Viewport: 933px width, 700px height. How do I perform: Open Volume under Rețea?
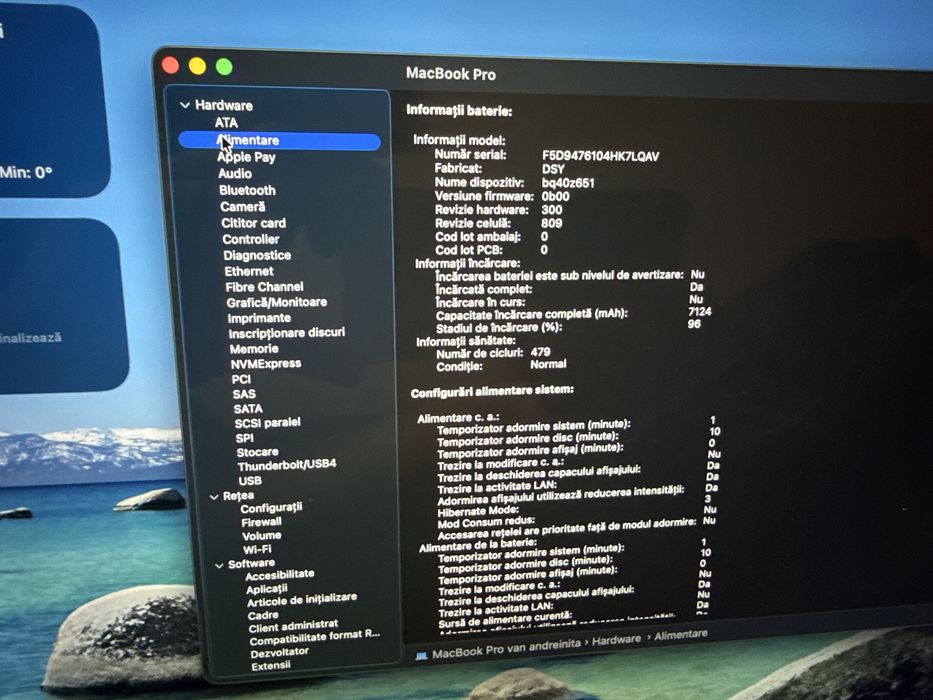point(262,536)
